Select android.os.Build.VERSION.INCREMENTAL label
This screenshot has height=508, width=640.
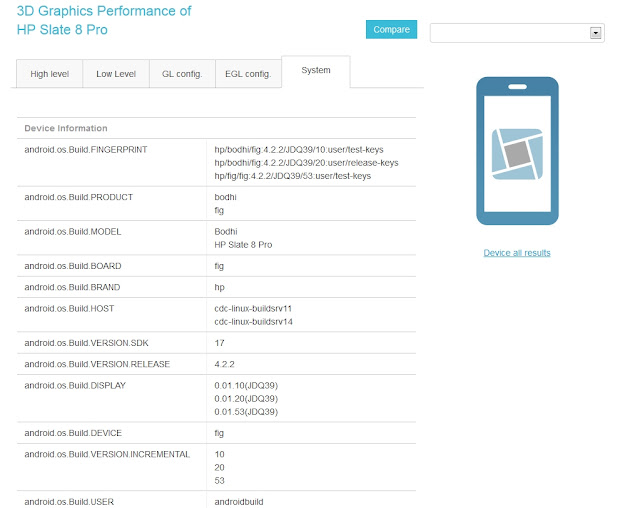pos(107,455)
